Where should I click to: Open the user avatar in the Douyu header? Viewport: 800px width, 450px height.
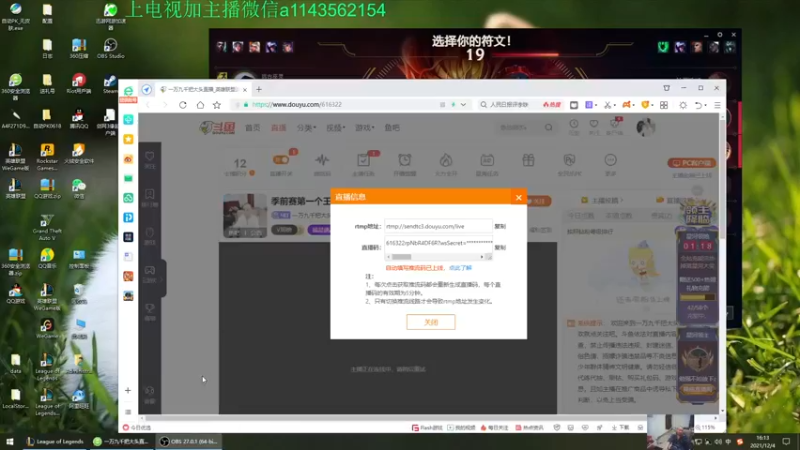[x=645, y=127]
